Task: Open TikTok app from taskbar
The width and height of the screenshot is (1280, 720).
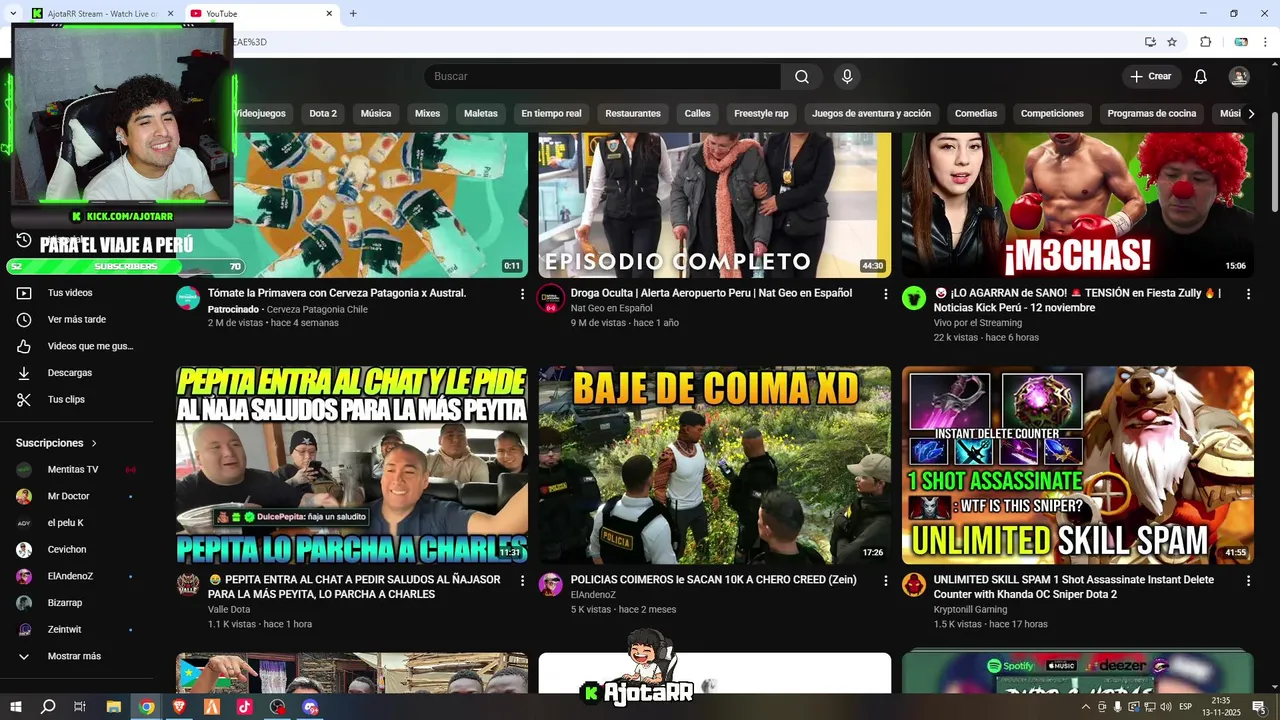Action: [x=244, y=707]
